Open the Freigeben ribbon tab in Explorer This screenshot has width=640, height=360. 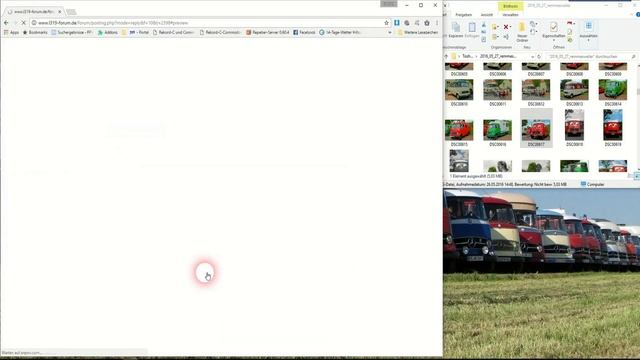(x=464, y=15)
